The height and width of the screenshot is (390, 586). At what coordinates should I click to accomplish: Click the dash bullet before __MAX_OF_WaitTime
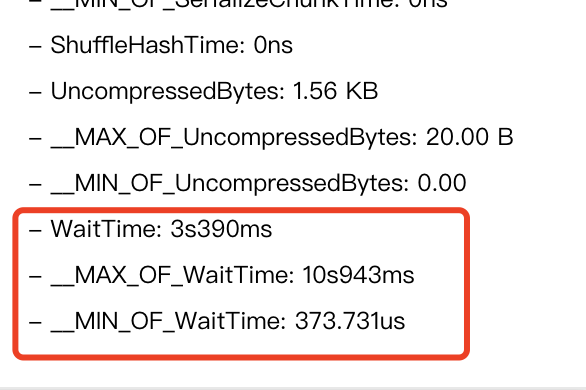35,276
